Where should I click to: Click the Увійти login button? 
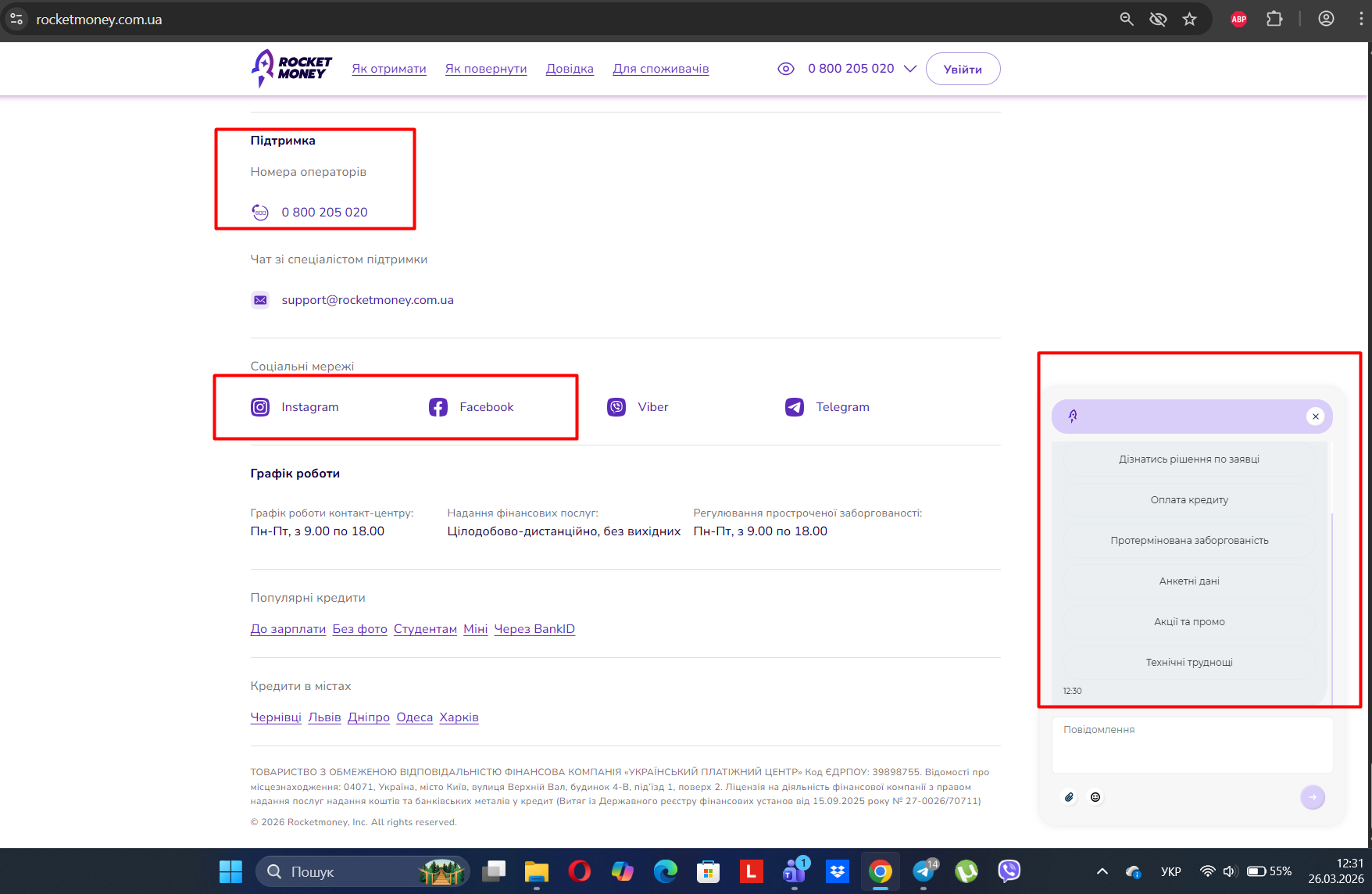click(x=963, y=69)
